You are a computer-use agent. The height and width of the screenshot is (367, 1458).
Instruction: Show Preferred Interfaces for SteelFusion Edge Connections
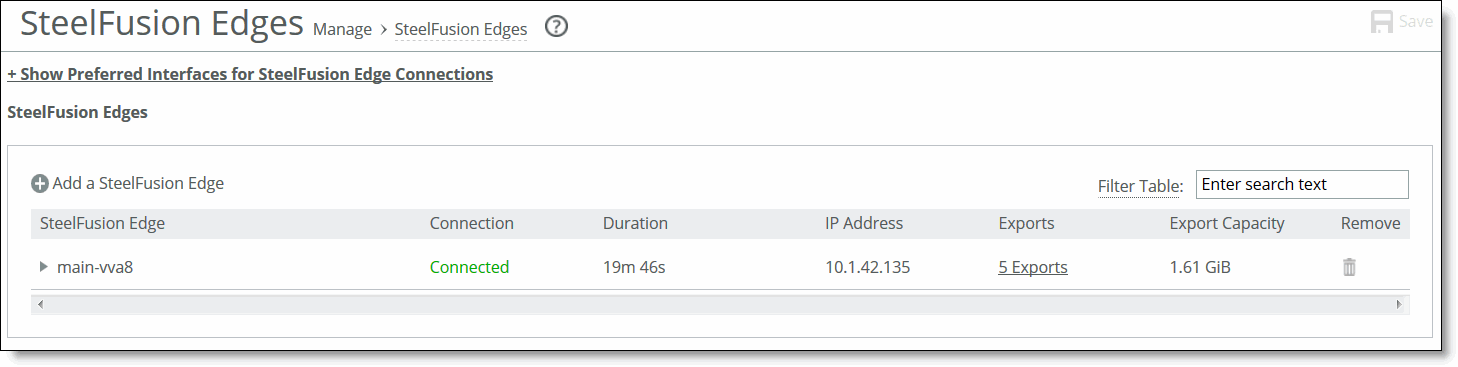(x=250, y=74)
